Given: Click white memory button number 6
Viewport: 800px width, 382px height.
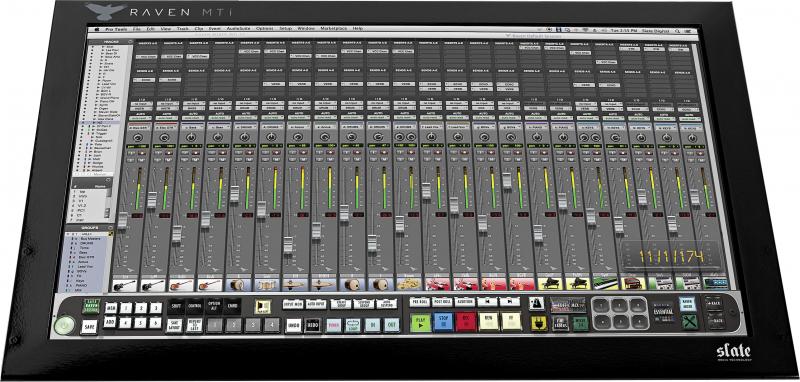Looking at the screenshot, I should (156, 323).
